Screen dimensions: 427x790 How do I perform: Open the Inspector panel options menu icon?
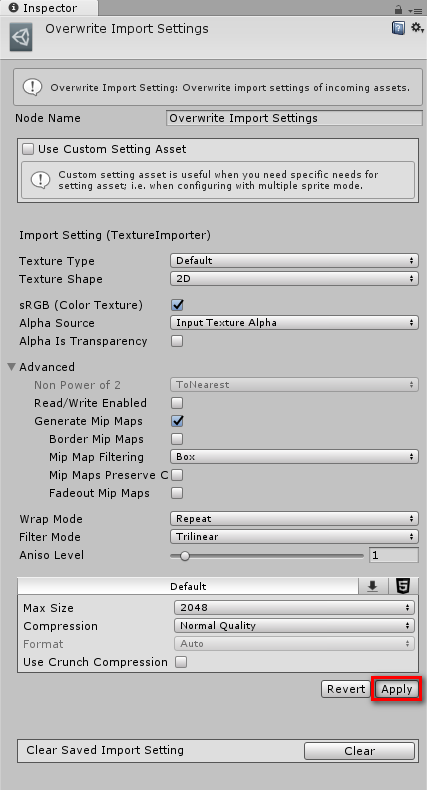coord(415,10)
